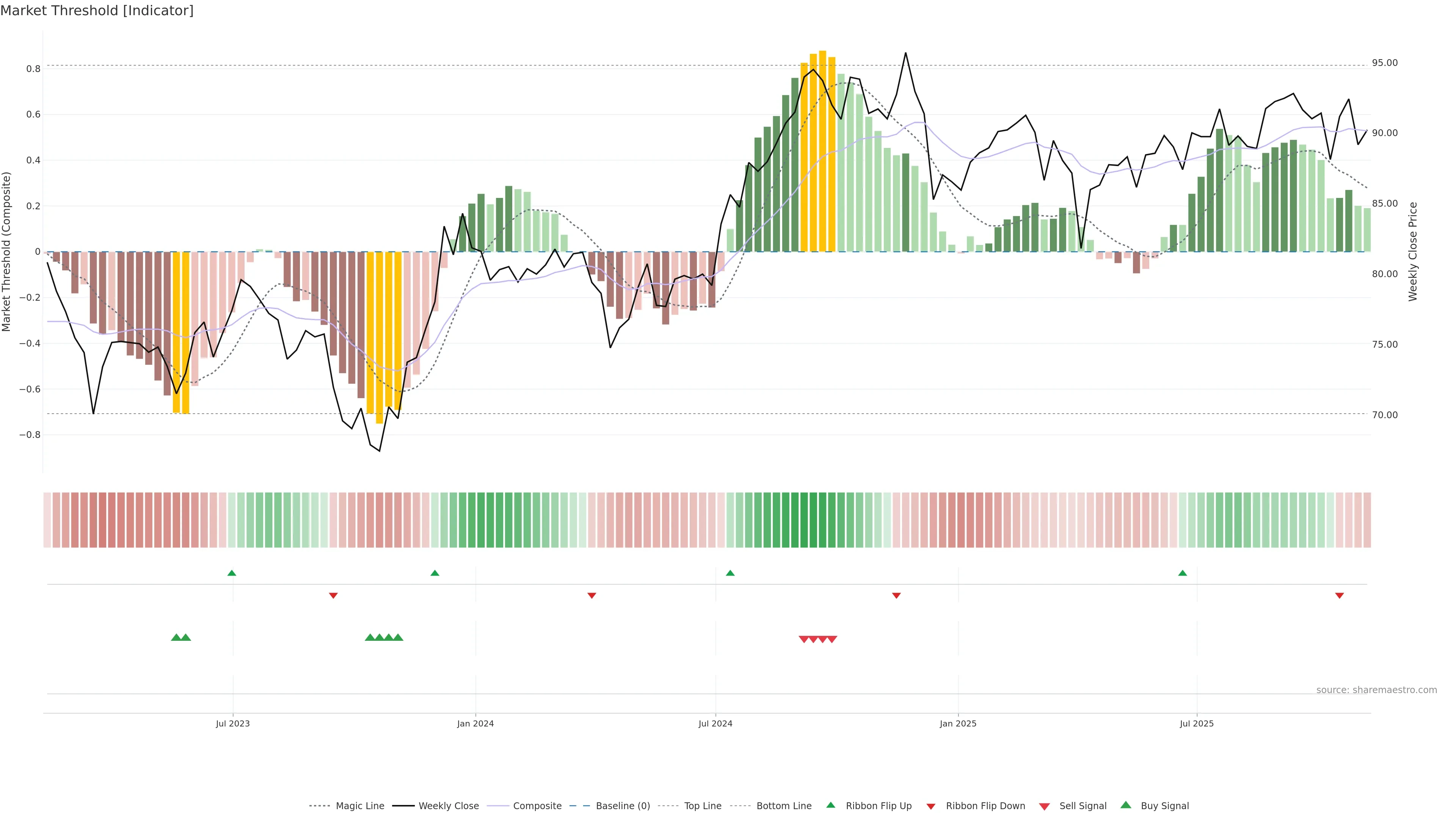Click the rightmost red Sell Signal triangle
Screen dimensions: 1456x819
pos(832,639)
